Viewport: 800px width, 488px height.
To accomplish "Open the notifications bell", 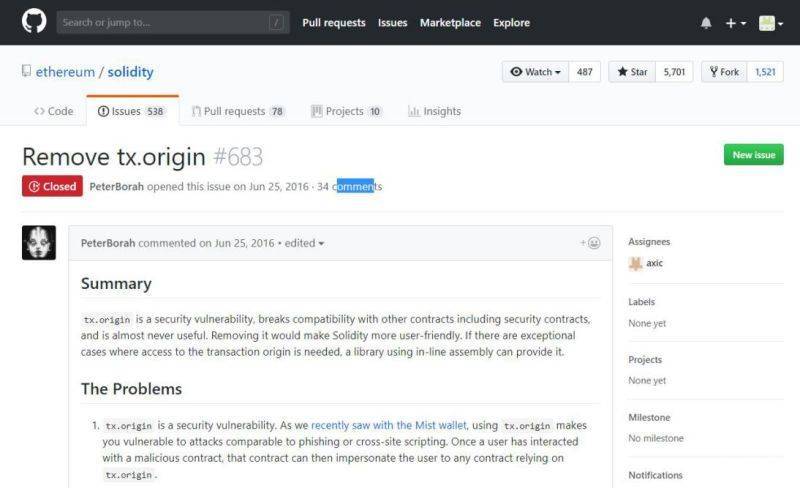I will tap(706, 23).
